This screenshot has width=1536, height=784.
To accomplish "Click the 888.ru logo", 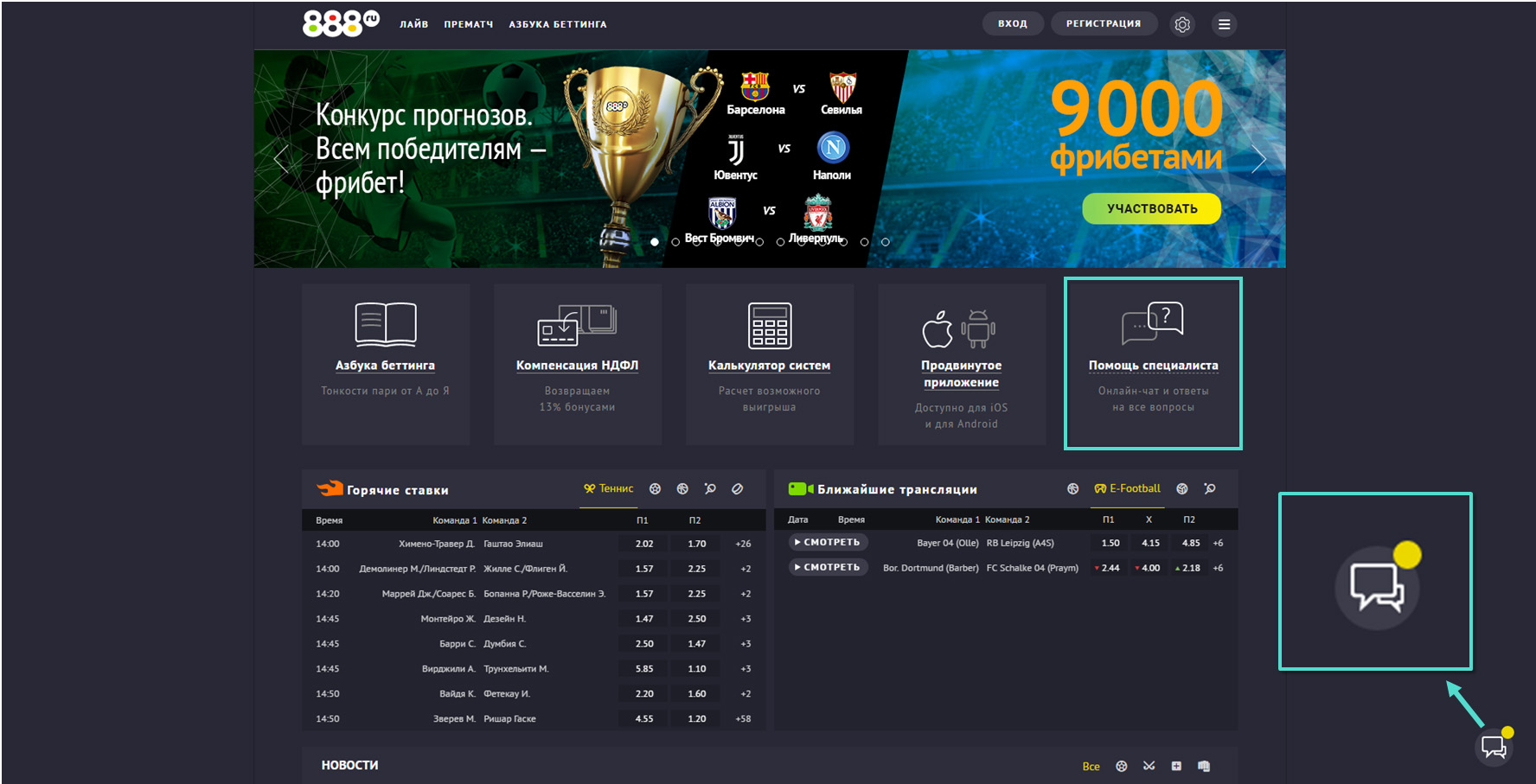I will pos(341,23).
